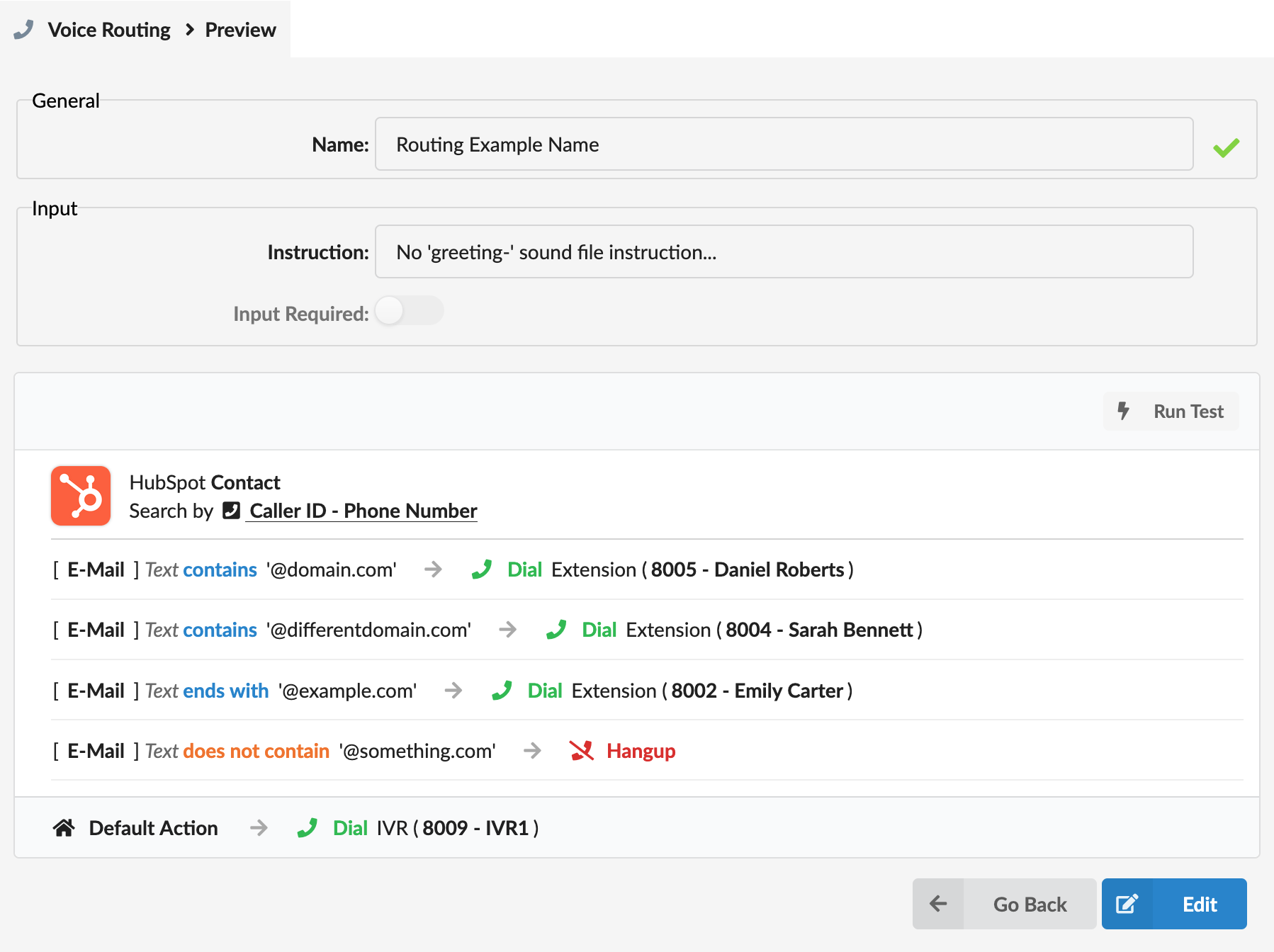Image resolution: width=1274 pixels, height=952 pixels.
Task: Click the green dial phone icon for Daniel Roberts
Action: (482, 569)
